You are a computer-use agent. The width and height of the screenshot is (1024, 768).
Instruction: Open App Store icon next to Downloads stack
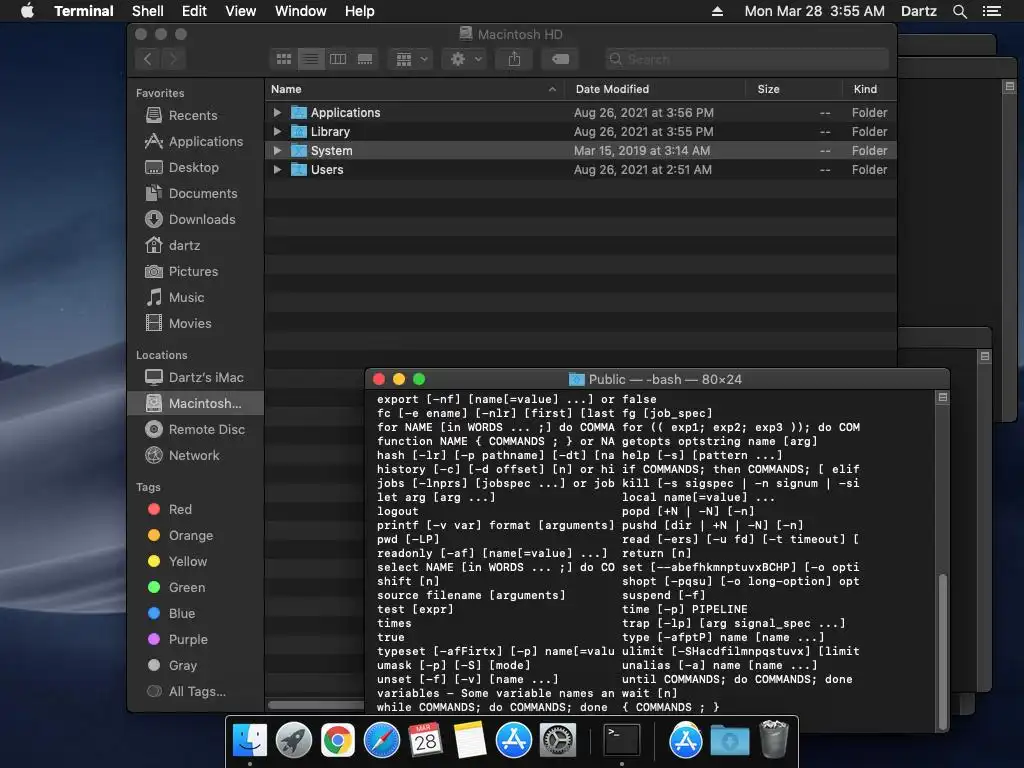coord(685,741)
